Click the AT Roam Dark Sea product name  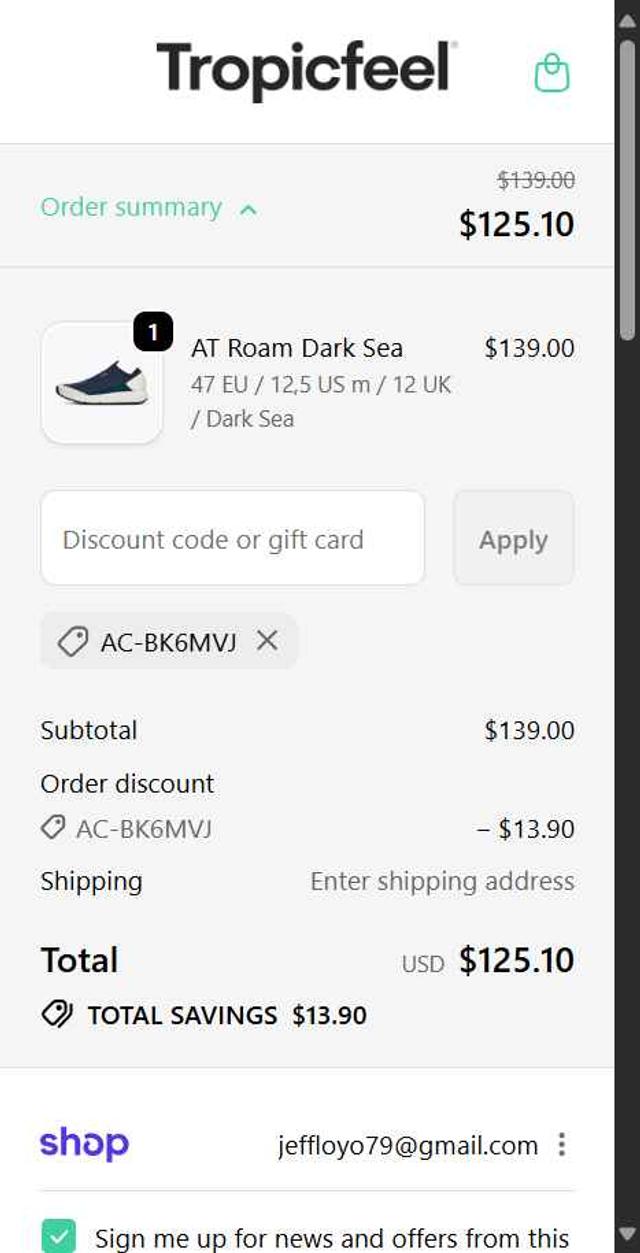[x=297, y=348]
